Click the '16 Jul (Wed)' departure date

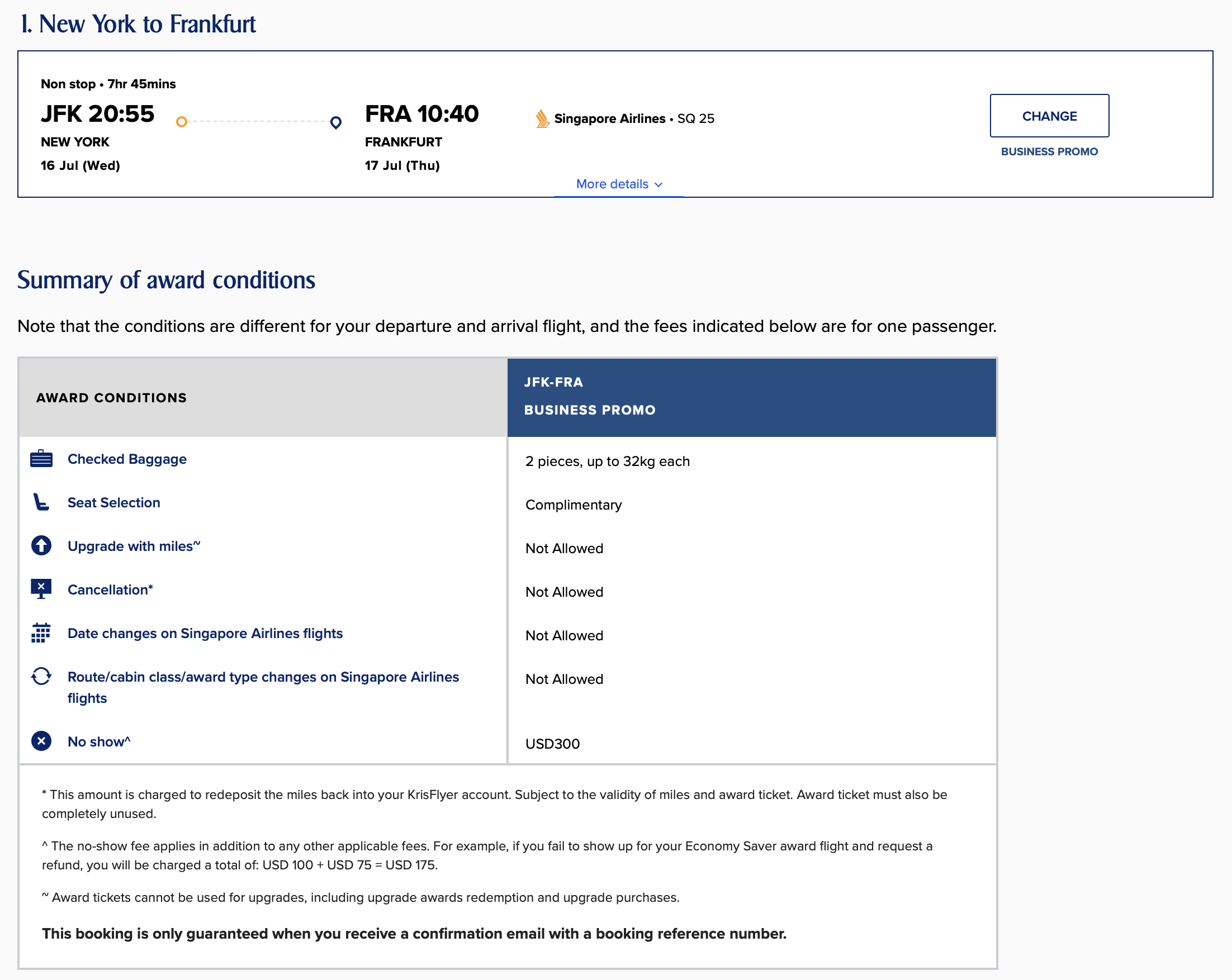click(80, 165)
